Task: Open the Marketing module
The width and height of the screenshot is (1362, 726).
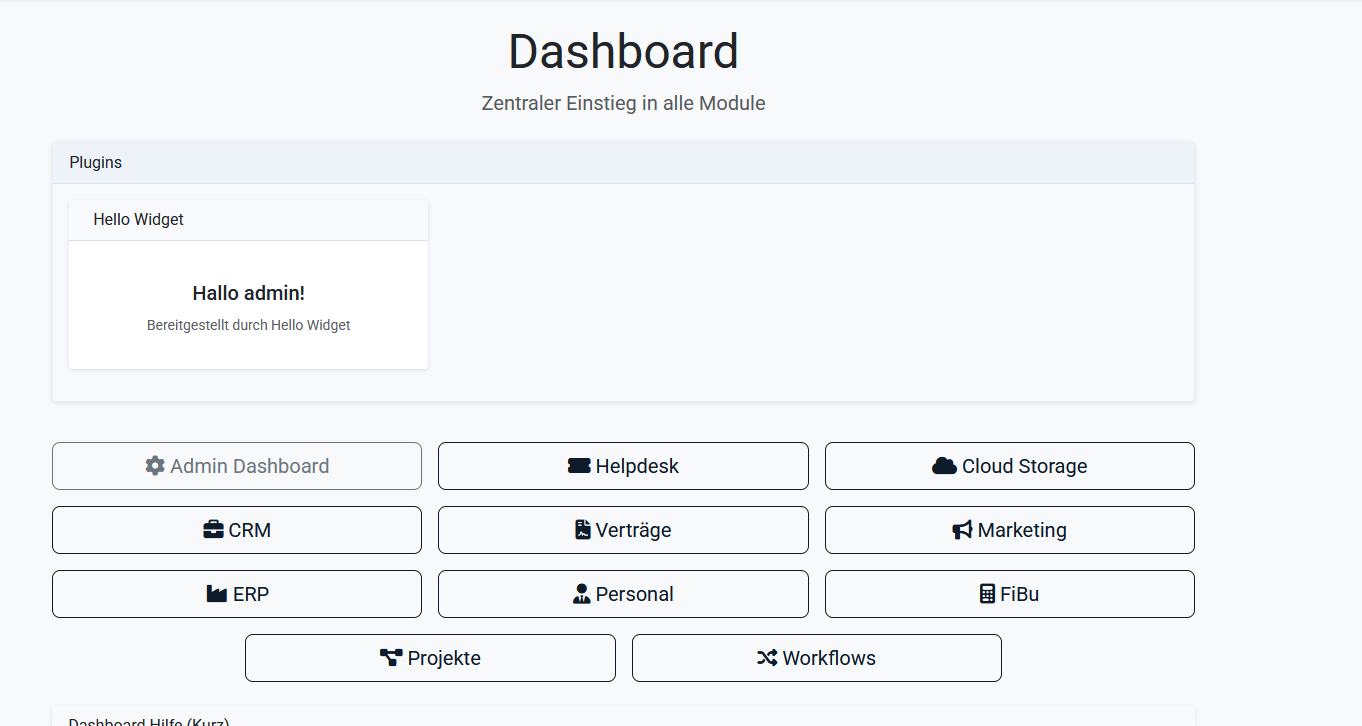Action: (x=1009, y=529)
